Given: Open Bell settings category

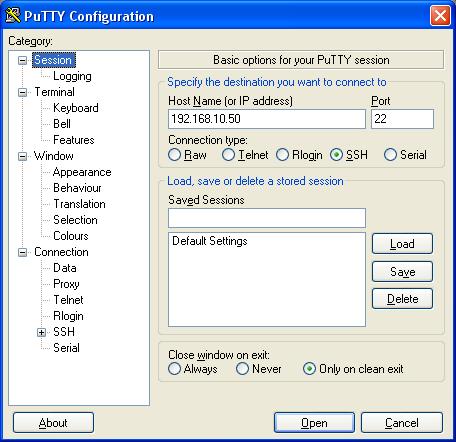Looking at the screenshot, I should (x=62, y=124).
